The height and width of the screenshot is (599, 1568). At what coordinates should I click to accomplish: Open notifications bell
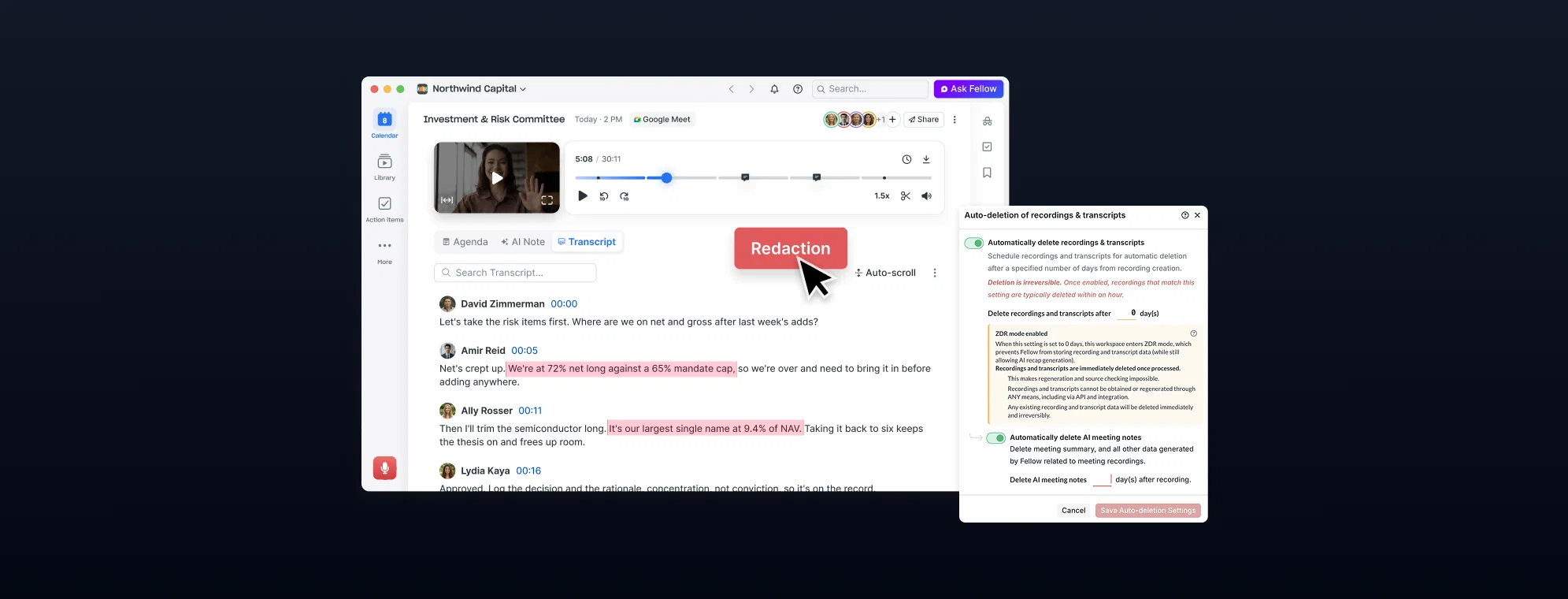point(774,89)
